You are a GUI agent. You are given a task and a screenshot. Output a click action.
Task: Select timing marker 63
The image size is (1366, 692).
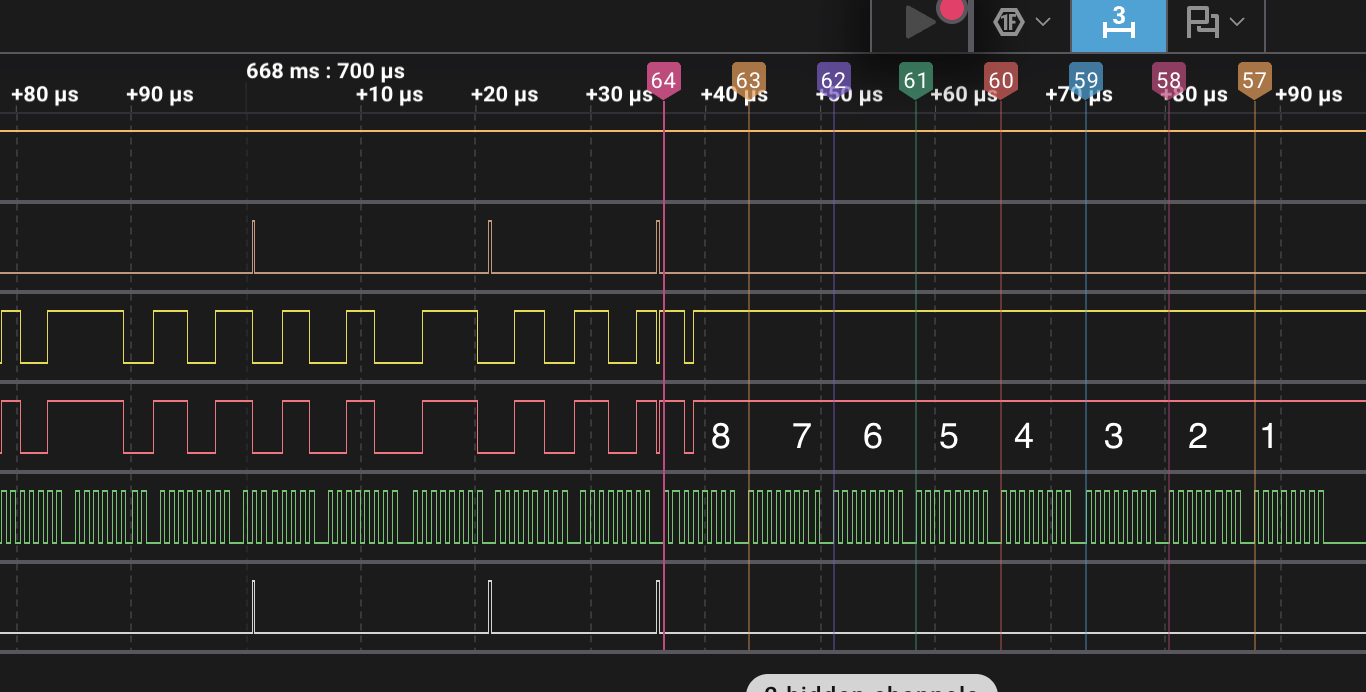pyautogui.click(x=748, y=80)
